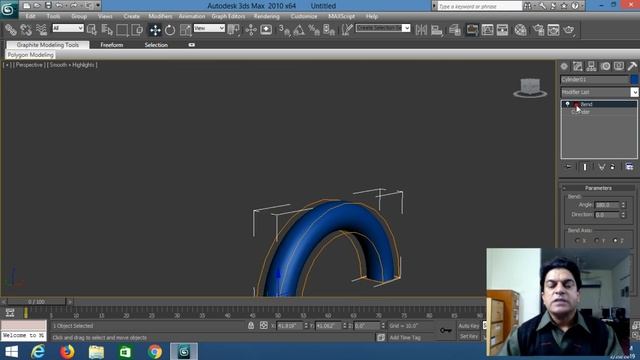Activate the Select and Rotate tool
The height and width of the screenshot is (360, 640).
[x=170, y=30]
